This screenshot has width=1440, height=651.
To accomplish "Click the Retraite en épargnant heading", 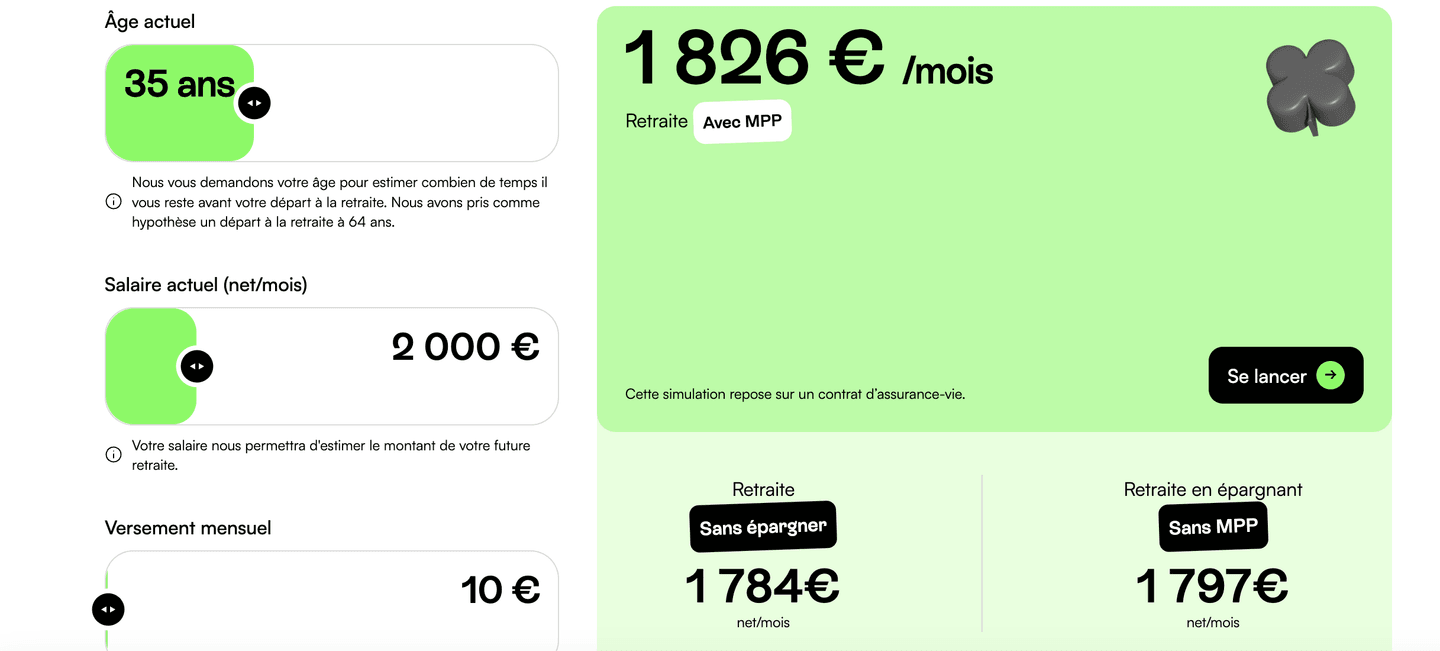I will 1213,489.
